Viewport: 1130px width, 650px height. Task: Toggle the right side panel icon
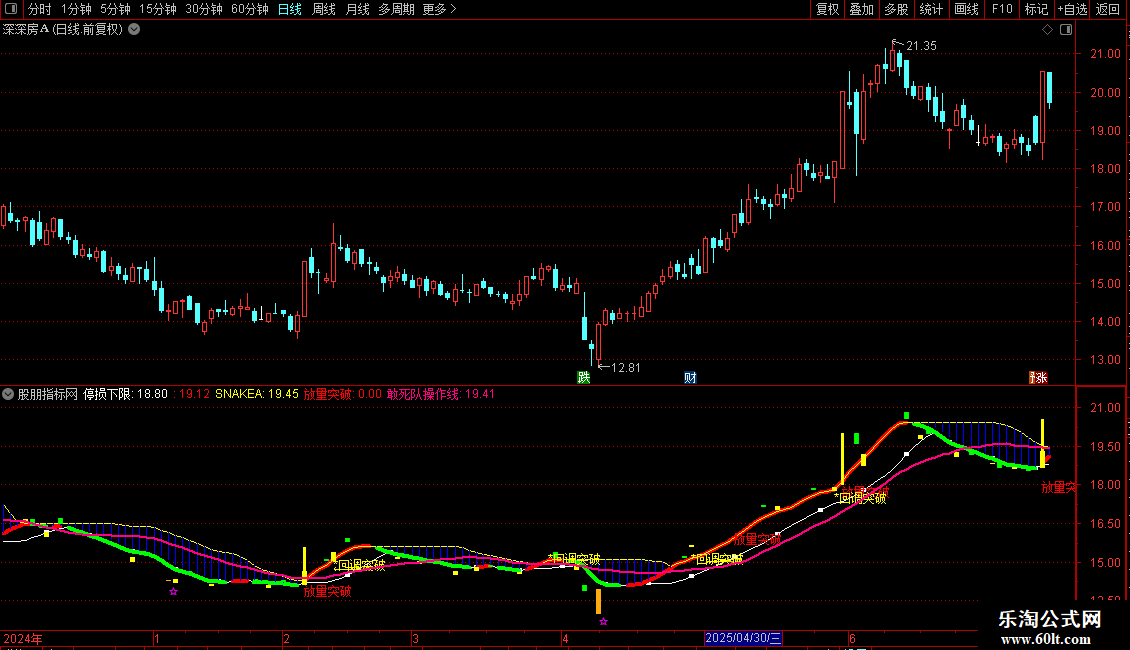click(1067, 30)
